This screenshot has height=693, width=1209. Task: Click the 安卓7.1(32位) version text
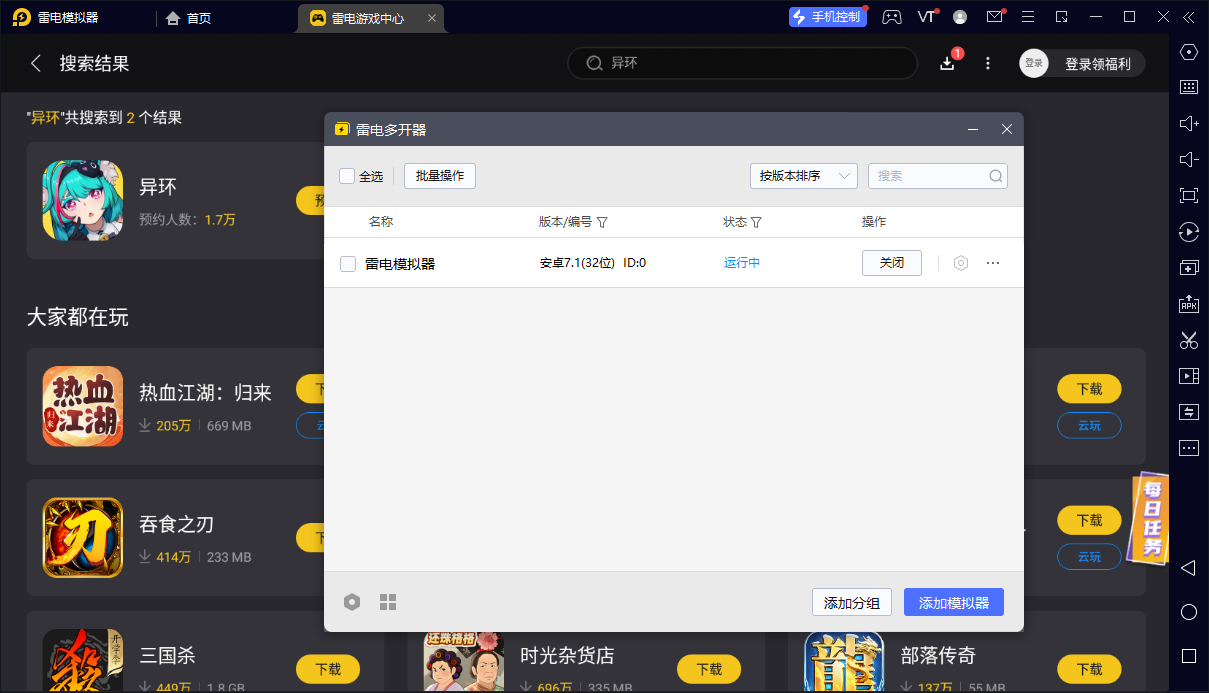[577, 263]
